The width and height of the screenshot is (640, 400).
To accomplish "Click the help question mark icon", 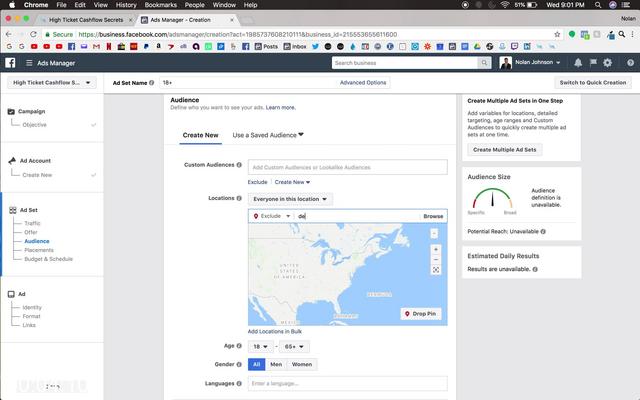I will click(x=630, y=63).
